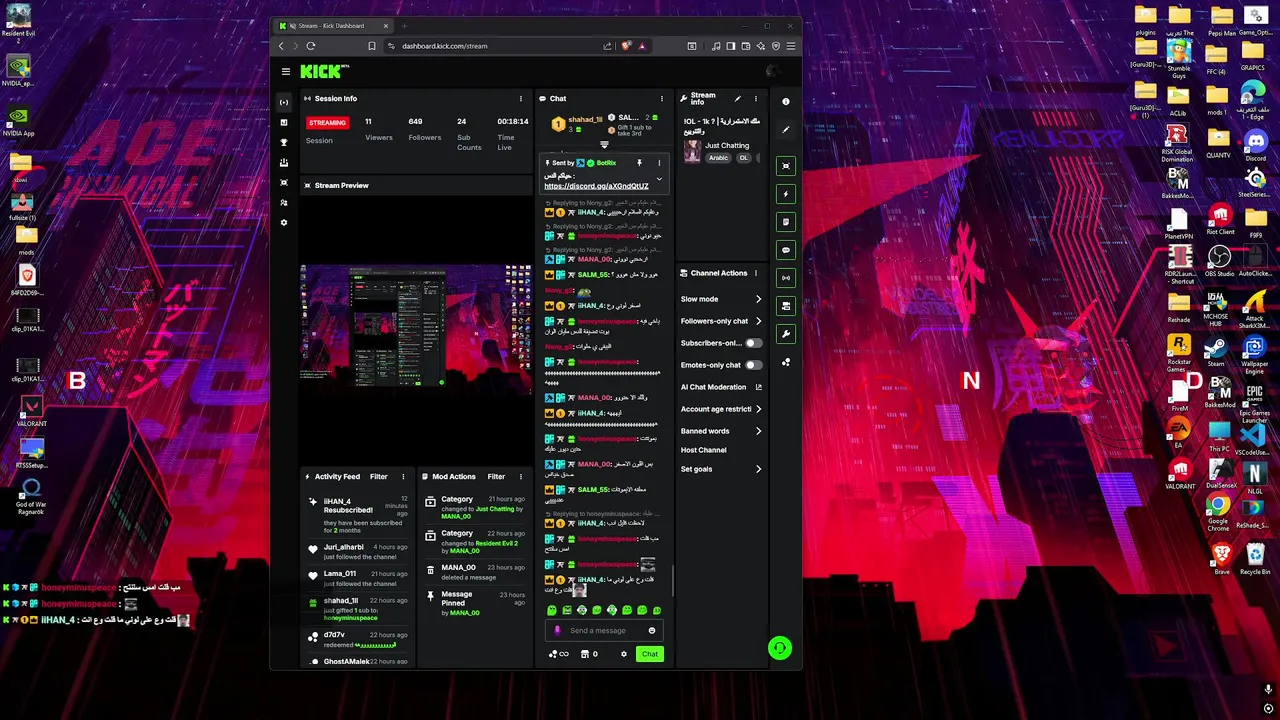Open the community sidebar icon
The width and height of the screenshot is (1280, 720).
(x=284, y=203)
